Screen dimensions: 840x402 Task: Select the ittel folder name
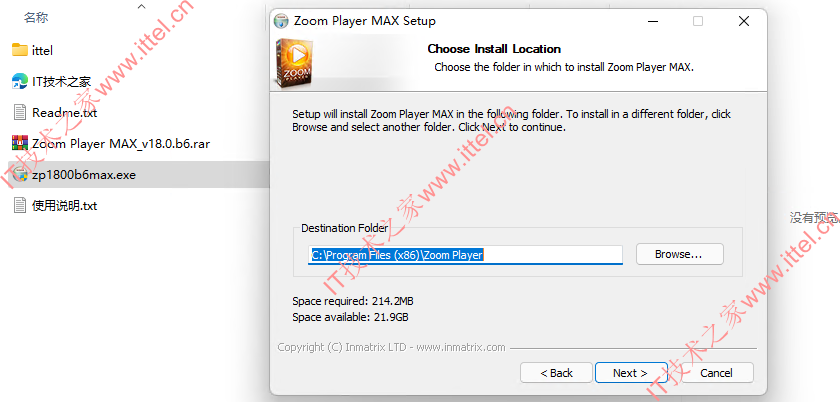click(42, 50)
